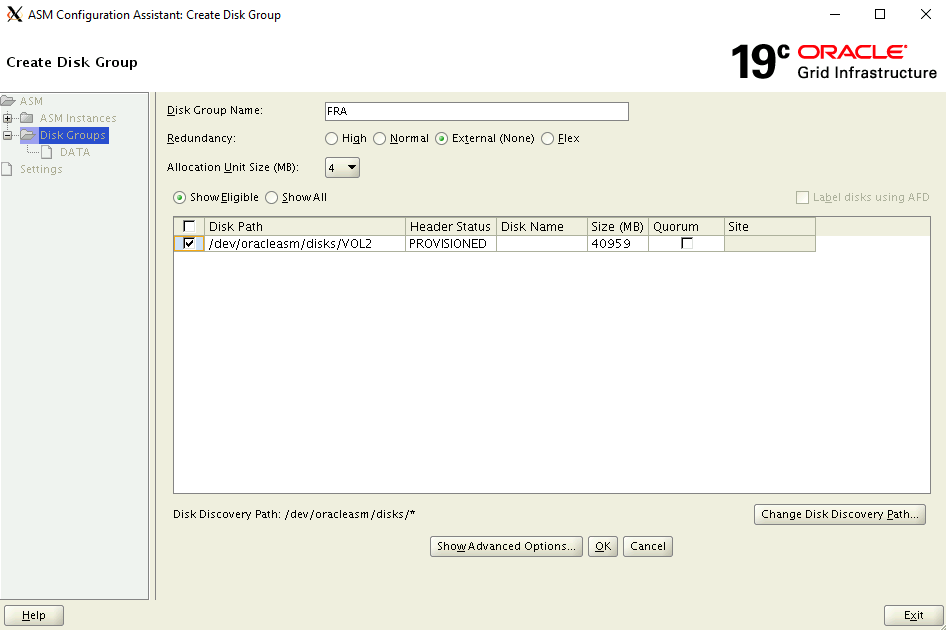
Task: Click the Settings page icon
Action: (x=7, y=169)
